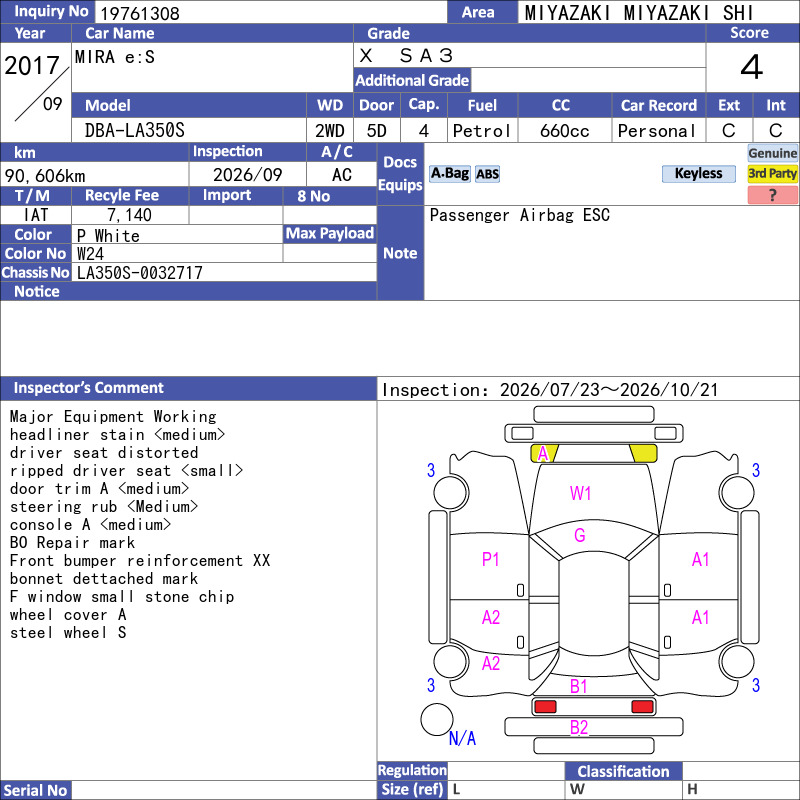The height and width of the screenshot is (800, 800).
Task: Click the B1 marker near rear hatch
Action: (x=579, y=686)
